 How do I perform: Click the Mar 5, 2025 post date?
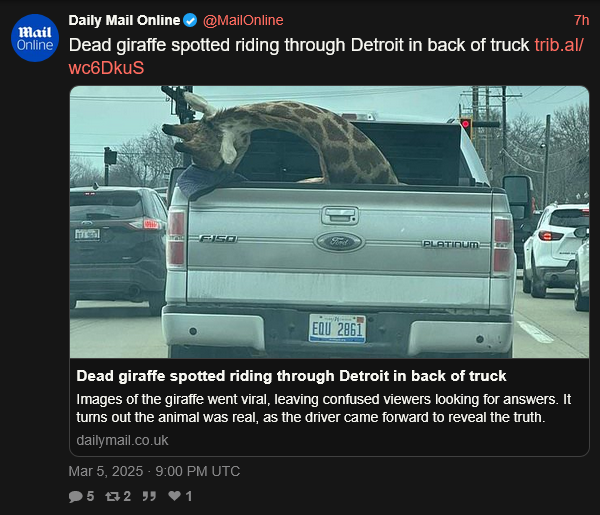(154, 471)
